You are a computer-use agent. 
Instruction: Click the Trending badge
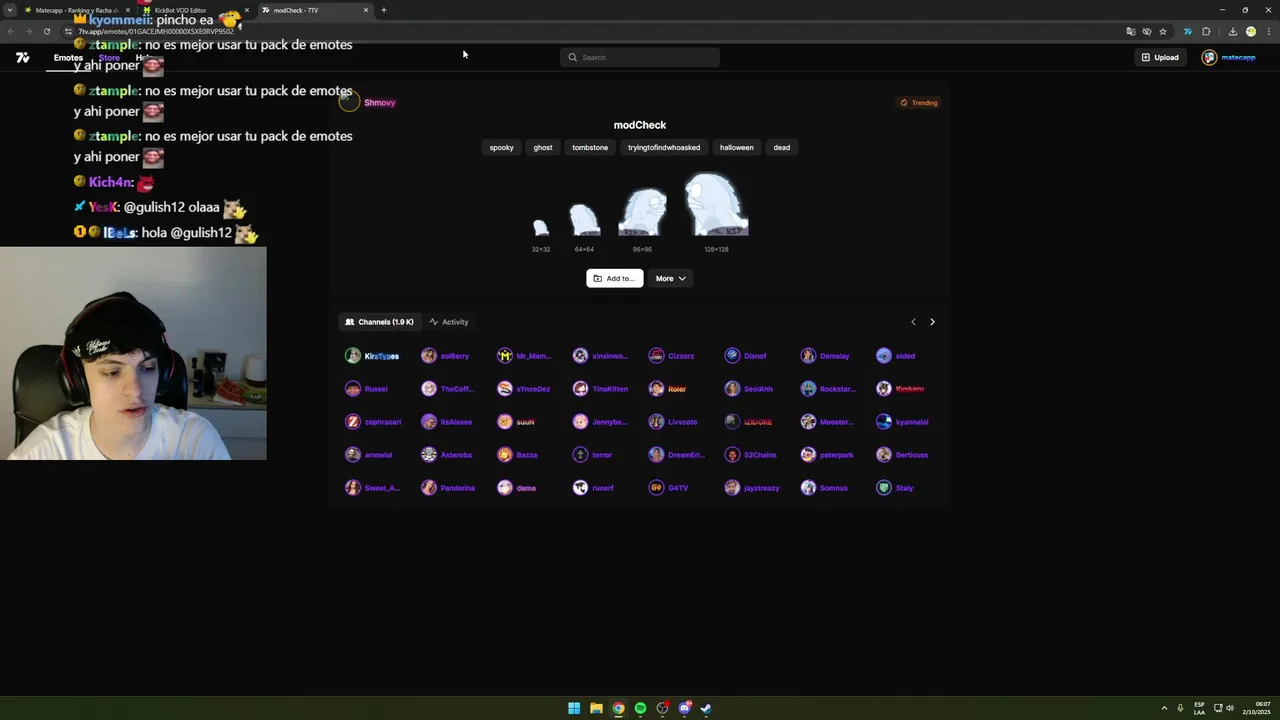click(918, 102)
